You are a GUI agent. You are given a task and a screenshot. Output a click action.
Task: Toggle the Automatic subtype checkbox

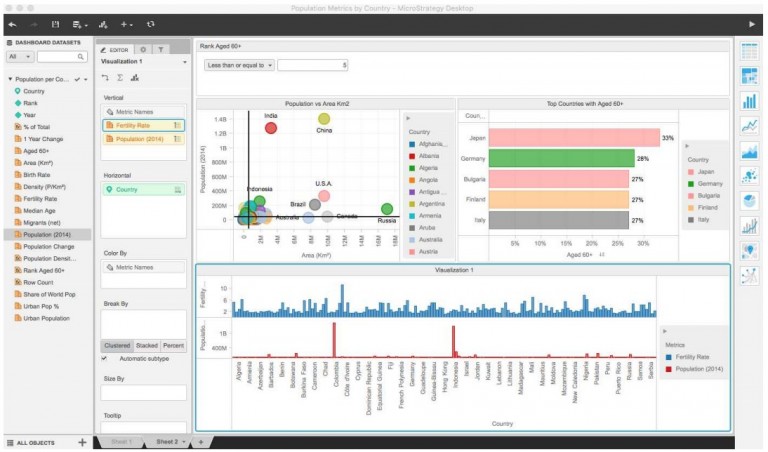tap(106, 358)
